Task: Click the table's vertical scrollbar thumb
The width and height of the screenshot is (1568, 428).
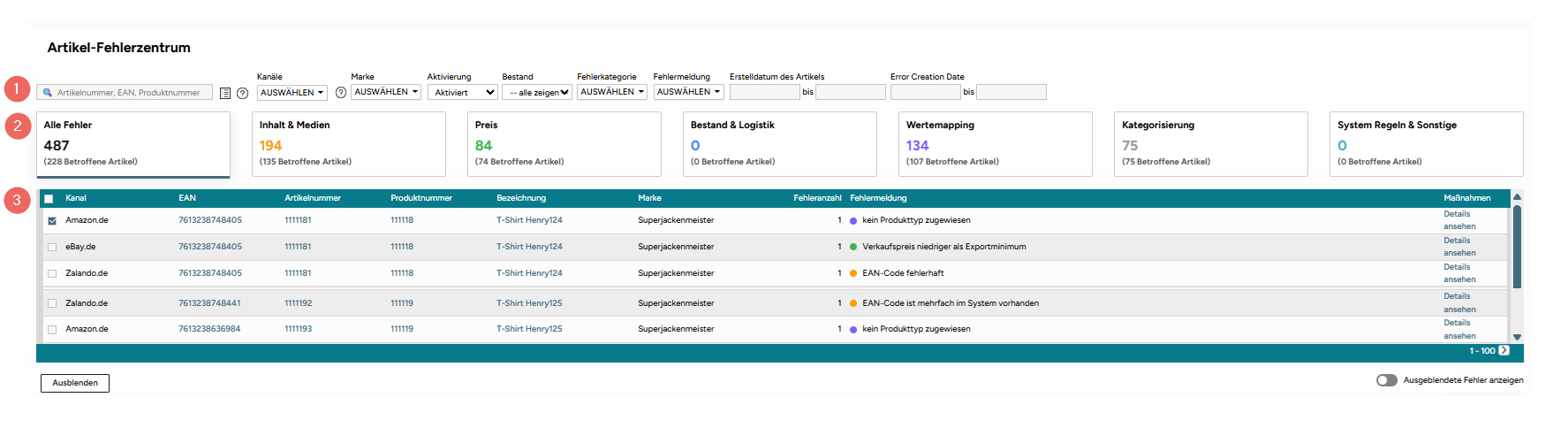Action: [x=1517, y=247]
